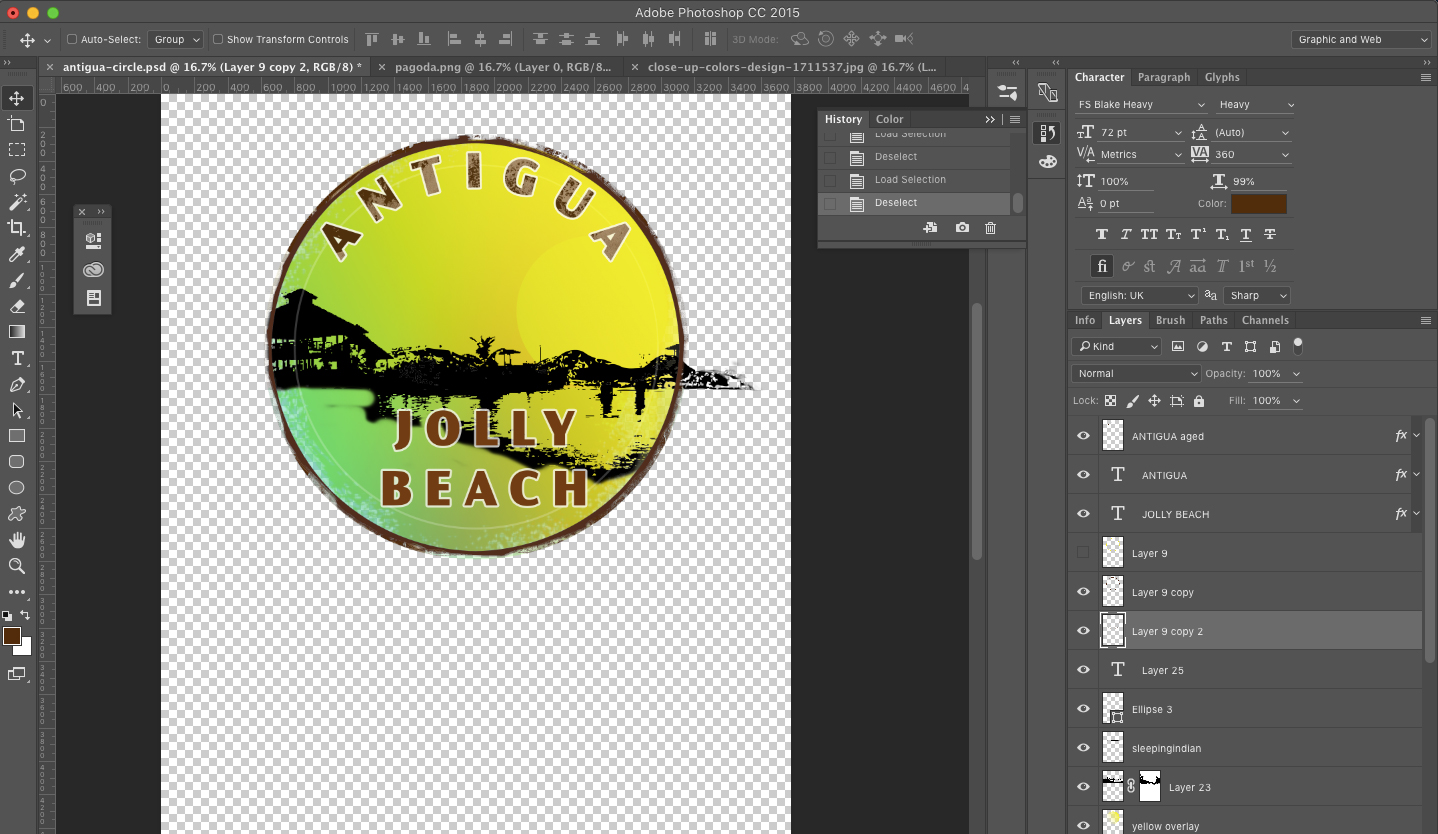The image size is (1438, 834).
Task: Select the Eyedropper tool
Action: (17, 254)
